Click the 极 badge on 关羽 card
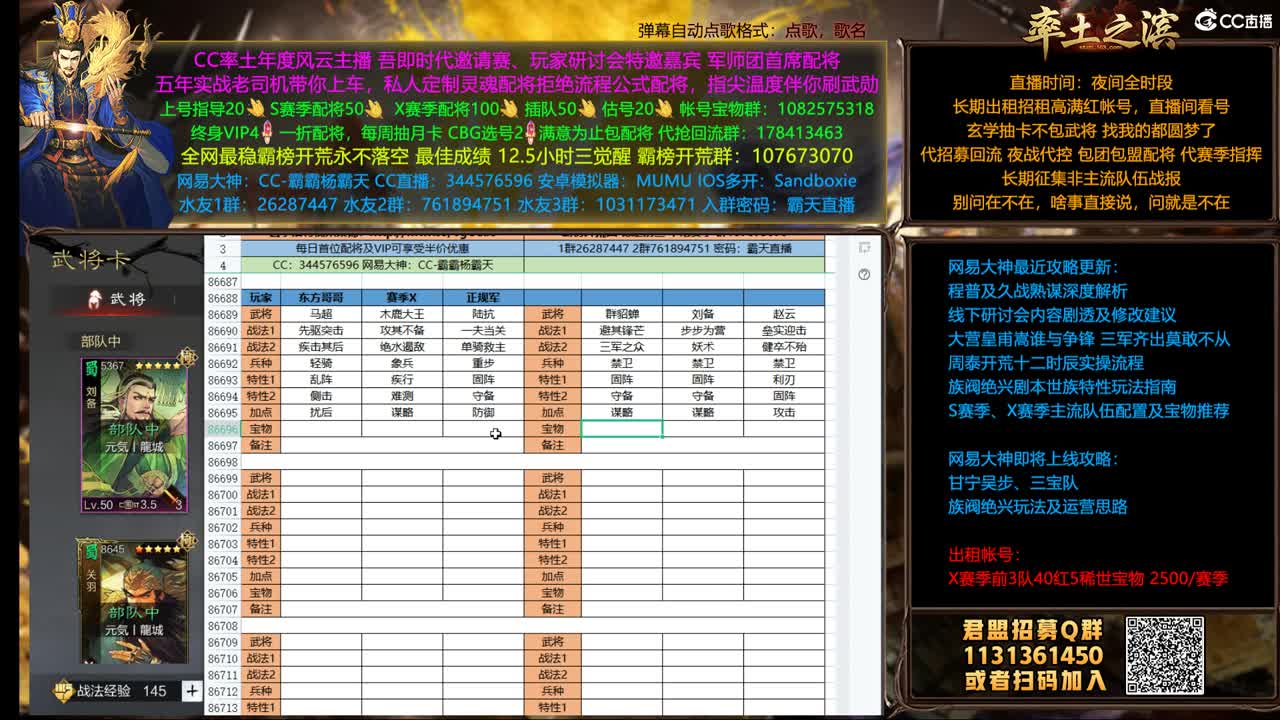Viewport: 1280px width, 720px height. tap(186, 542)
